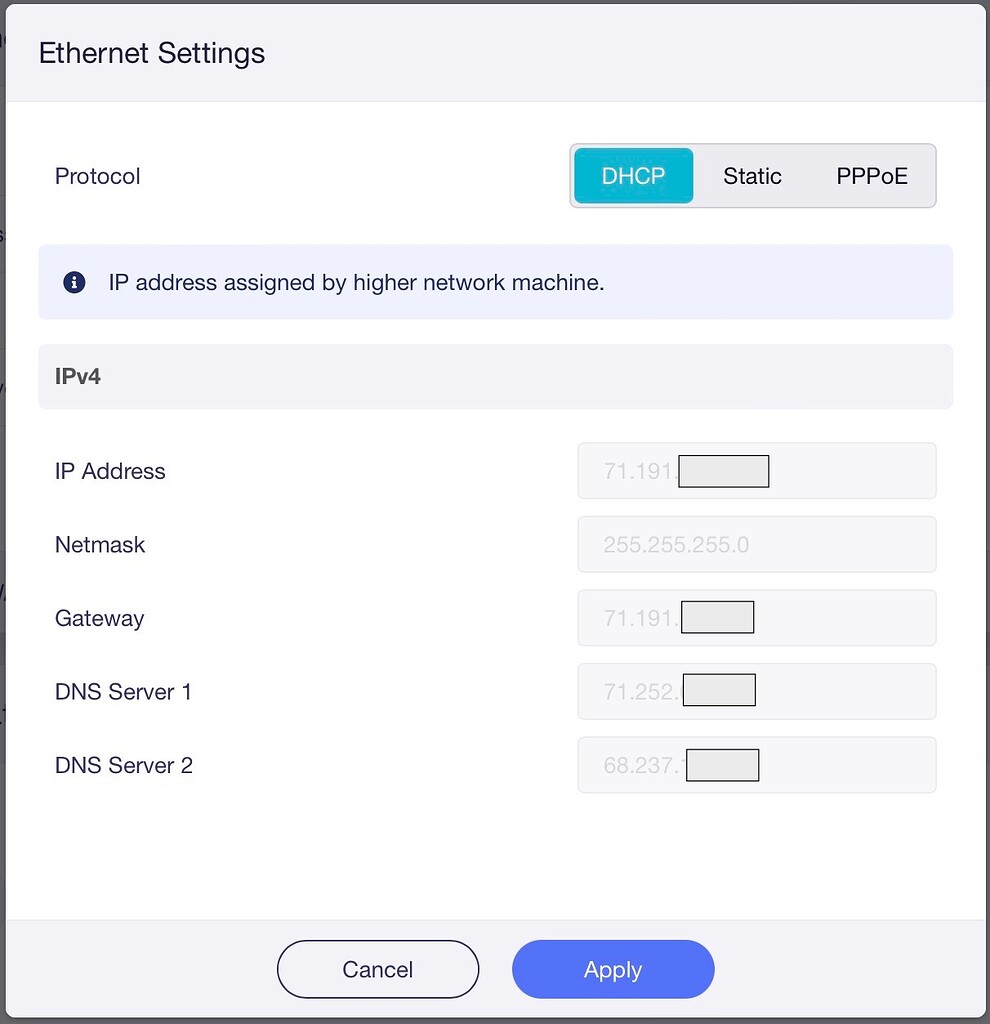Select the DHCP protocol option
Viewport: 990px width, 1024px height.
tap(633, 176)
